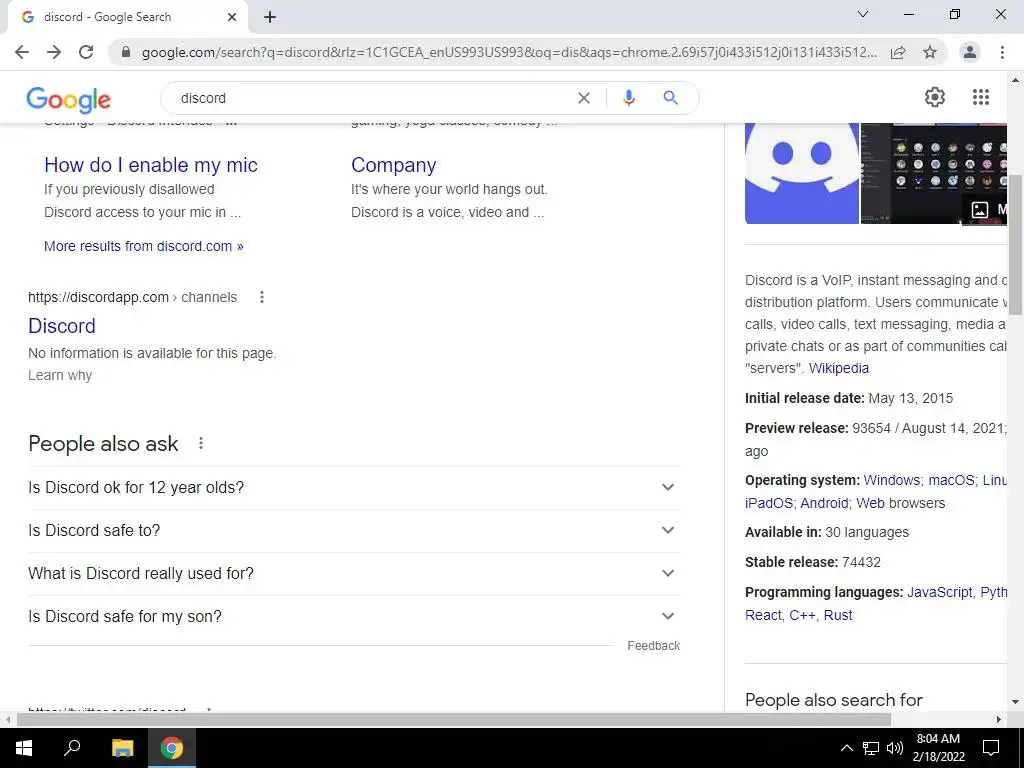Open the Google apps grid
The image size is (1024, 768).
click(981, 97)
